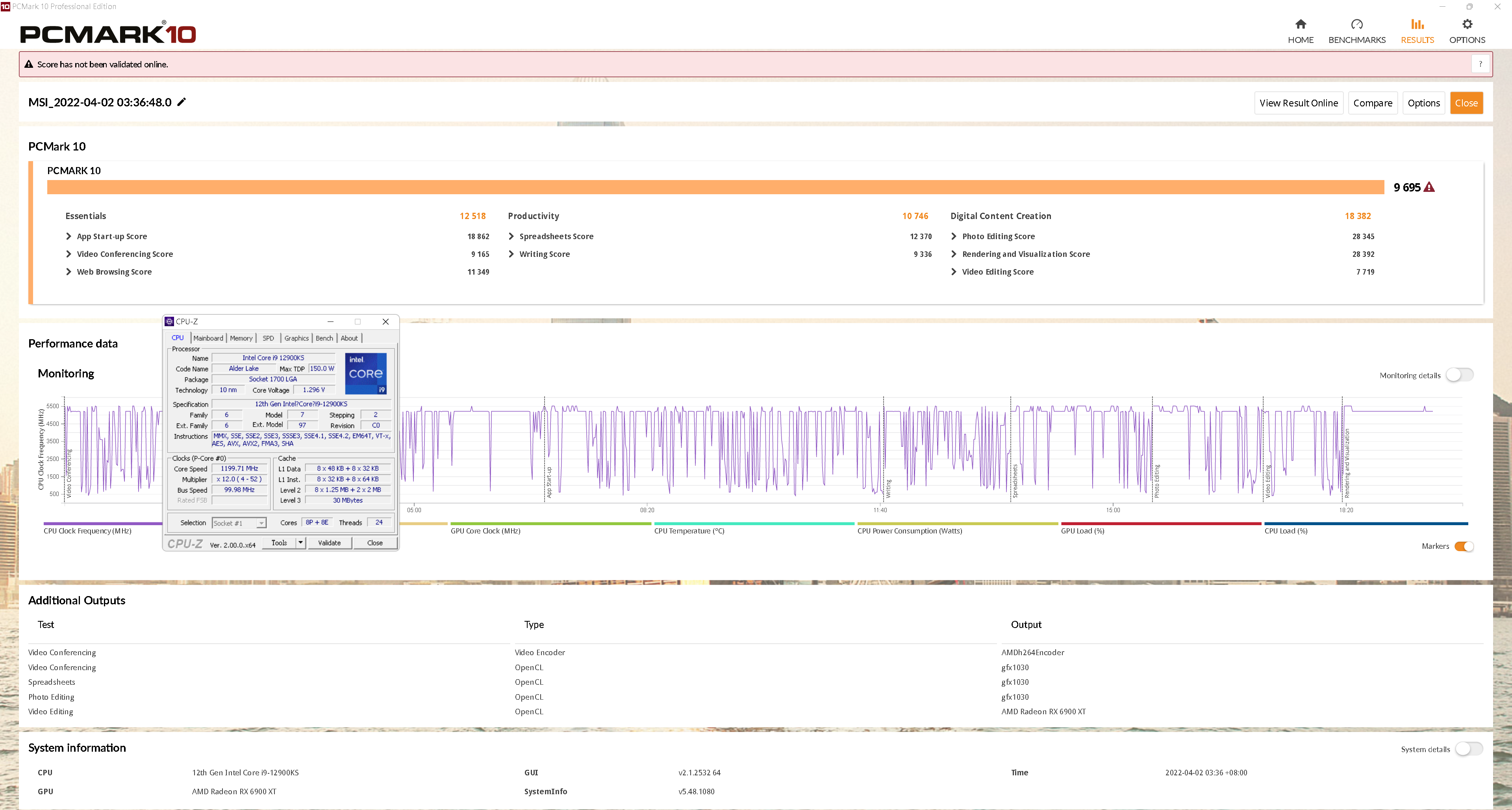Screen dimensions: 1512x810
Task: Click the CPU-Z processor Name field
Action: [x=273, y=358]
